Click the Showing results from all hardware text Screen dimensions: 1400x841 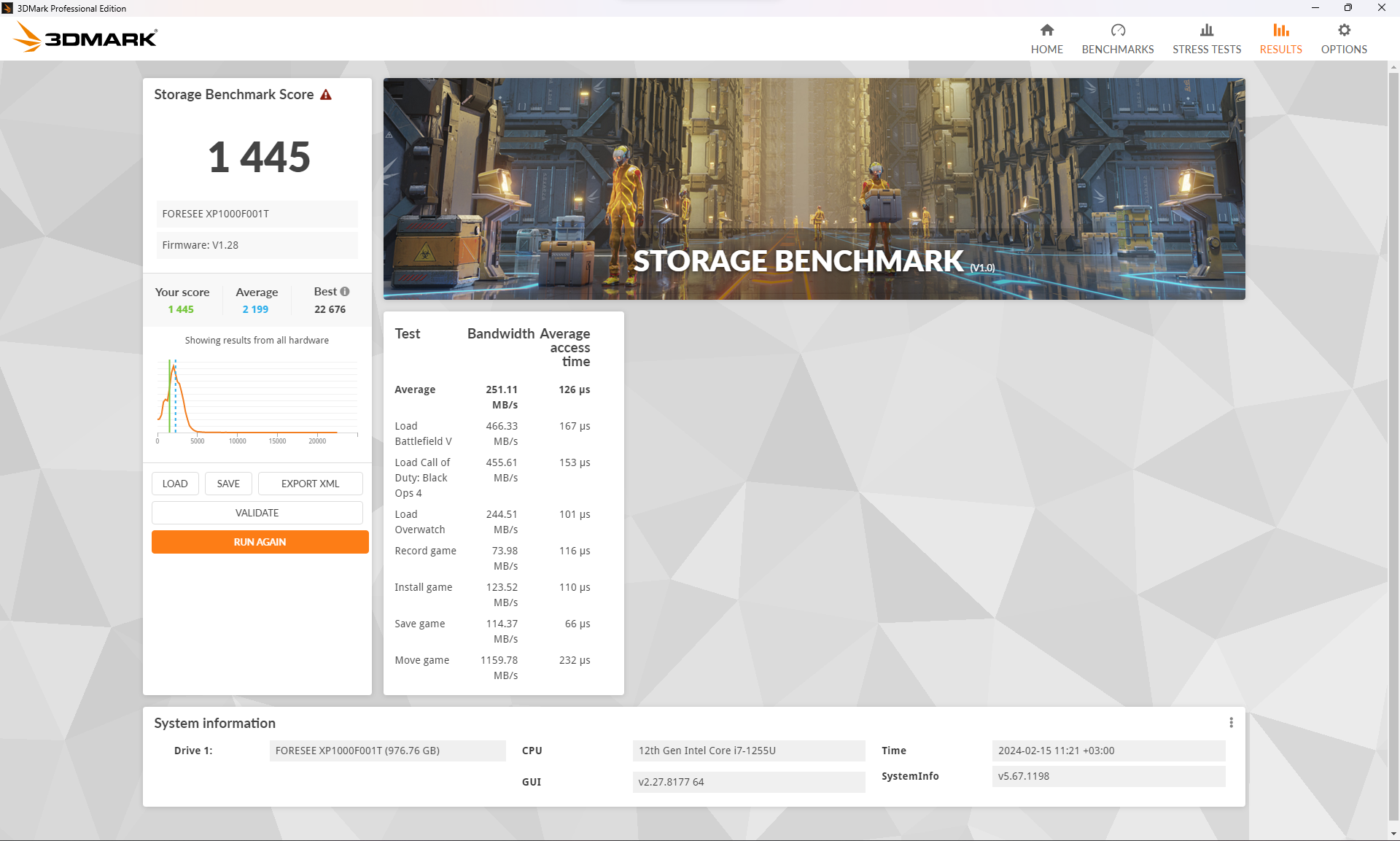click(257, 340)
